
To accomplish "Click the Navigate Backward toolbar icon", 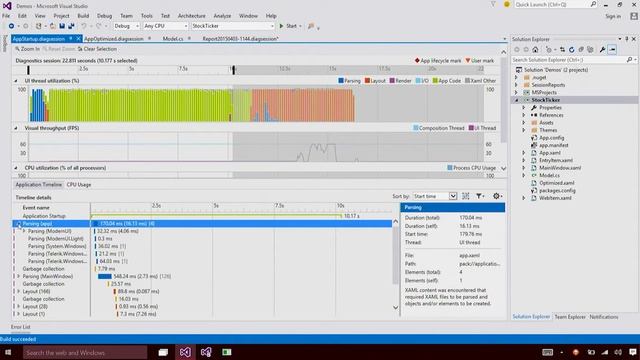I will (11, 26).
